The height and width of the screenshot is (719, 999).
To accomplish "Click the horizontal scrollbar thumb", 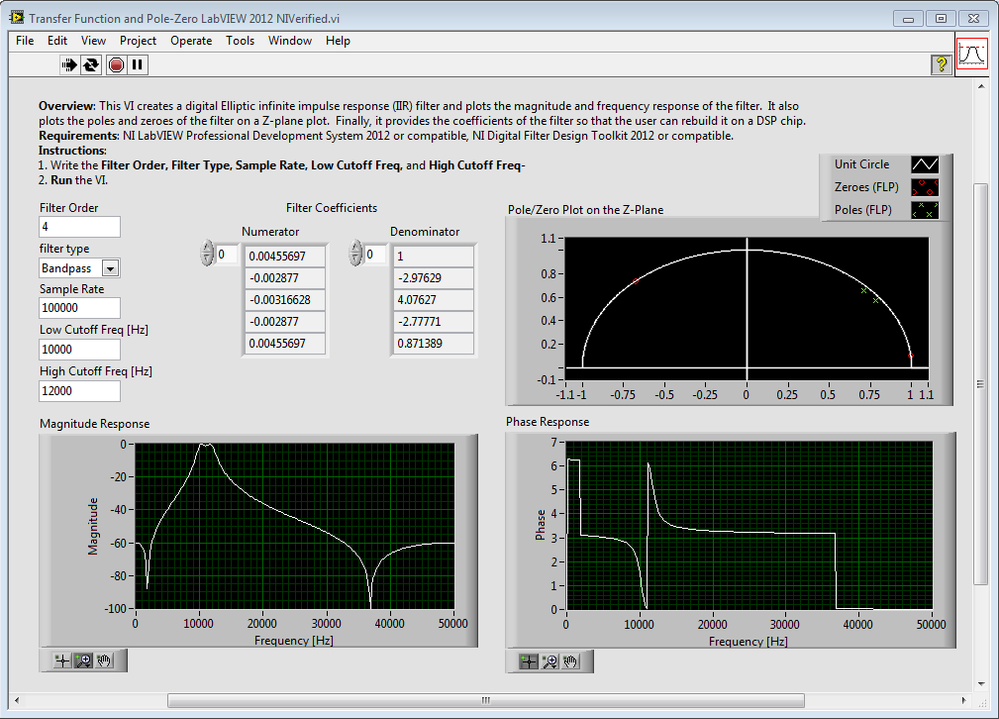I will [x=485, y=701].
